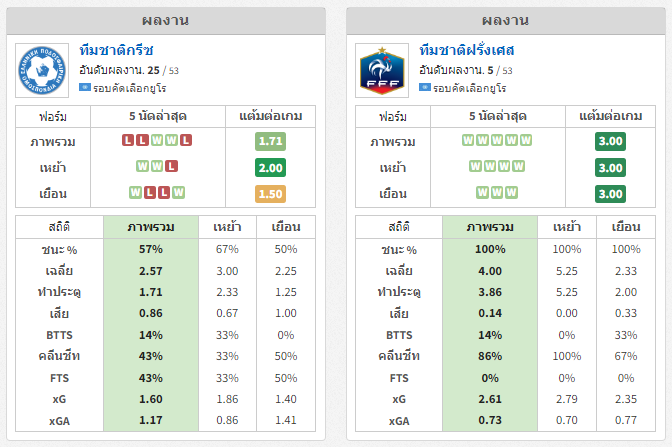Image resolution: width=672 pixels, height=447 pixels.
Task: Click the Euro qualifiers flag icon under France
Action: 425,87
